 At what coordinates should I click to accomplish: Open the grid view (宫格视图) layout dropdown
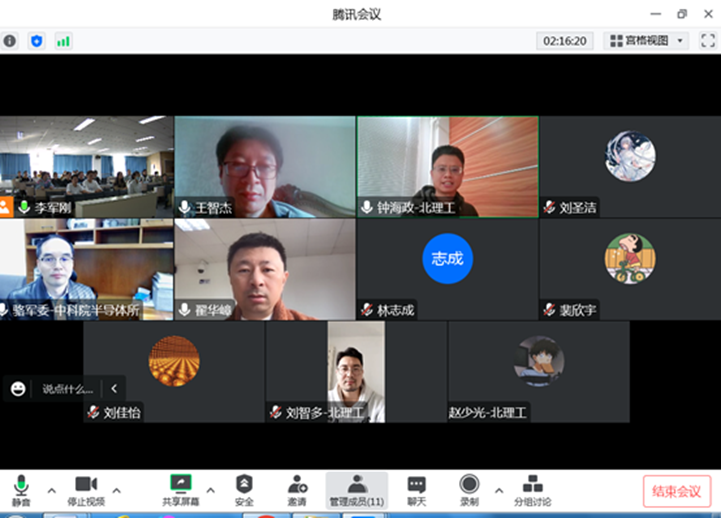647,41
